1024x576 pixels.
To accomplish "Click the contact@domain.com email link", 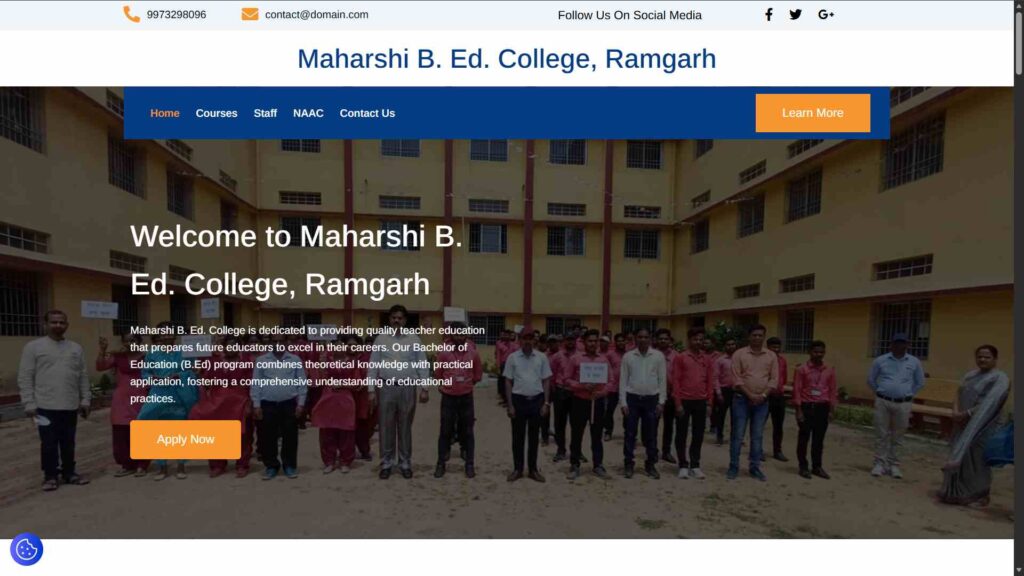I will (x=317, y=14).
